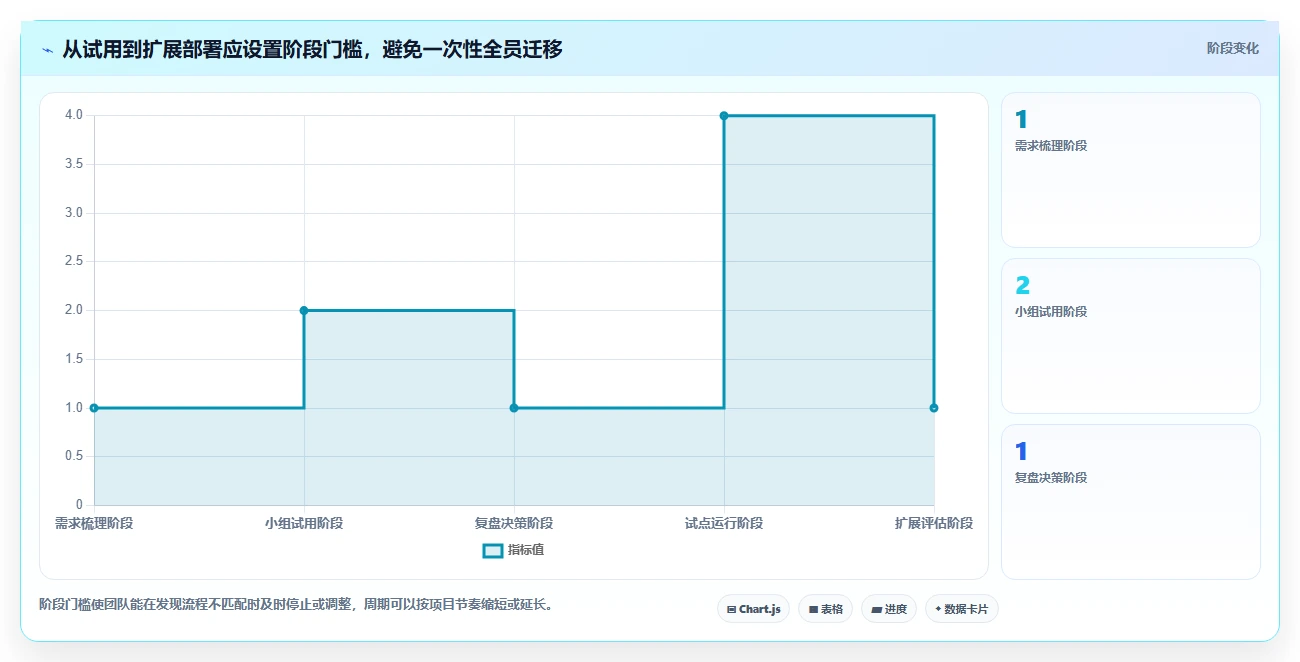Click the 阶段变化 label in header

coord(1232,48)
